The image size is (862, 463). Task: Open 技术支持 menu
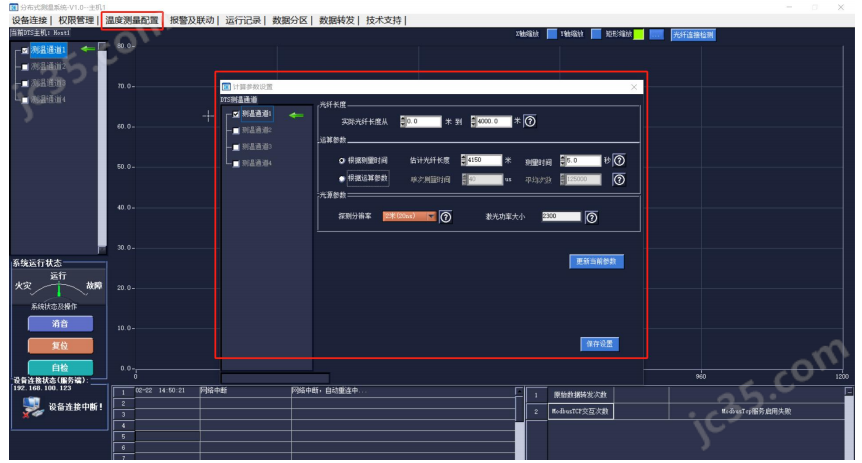(x=384, y=20)
